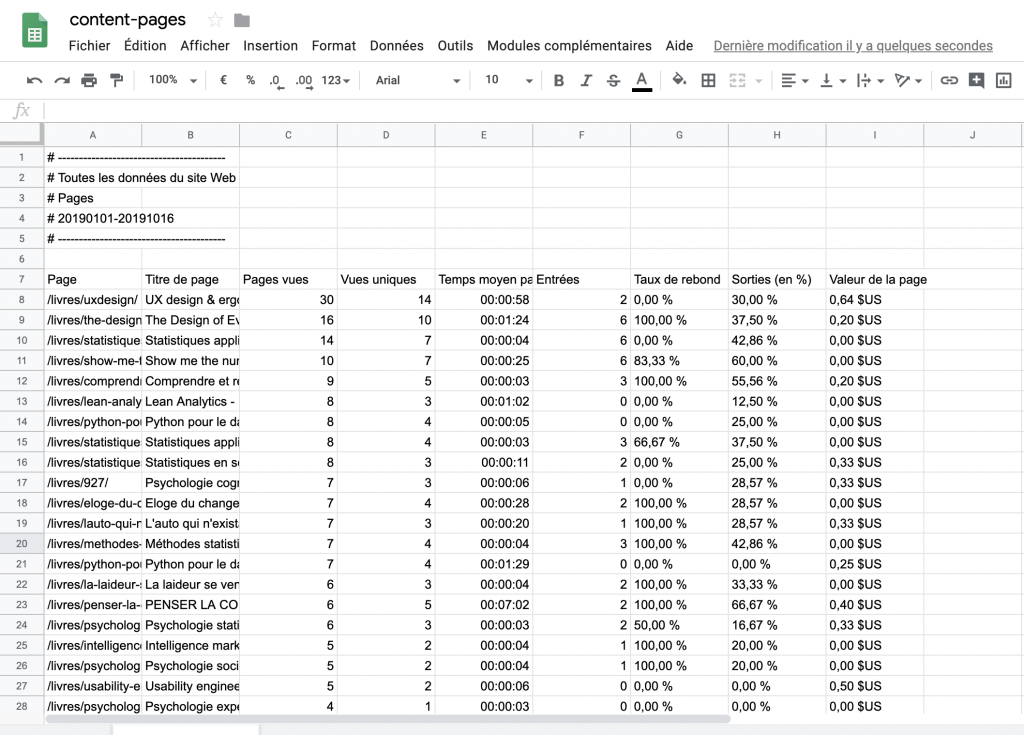Click the Print icon
This screenshot has width=1024, height=735.
click(x=89, y=80)
